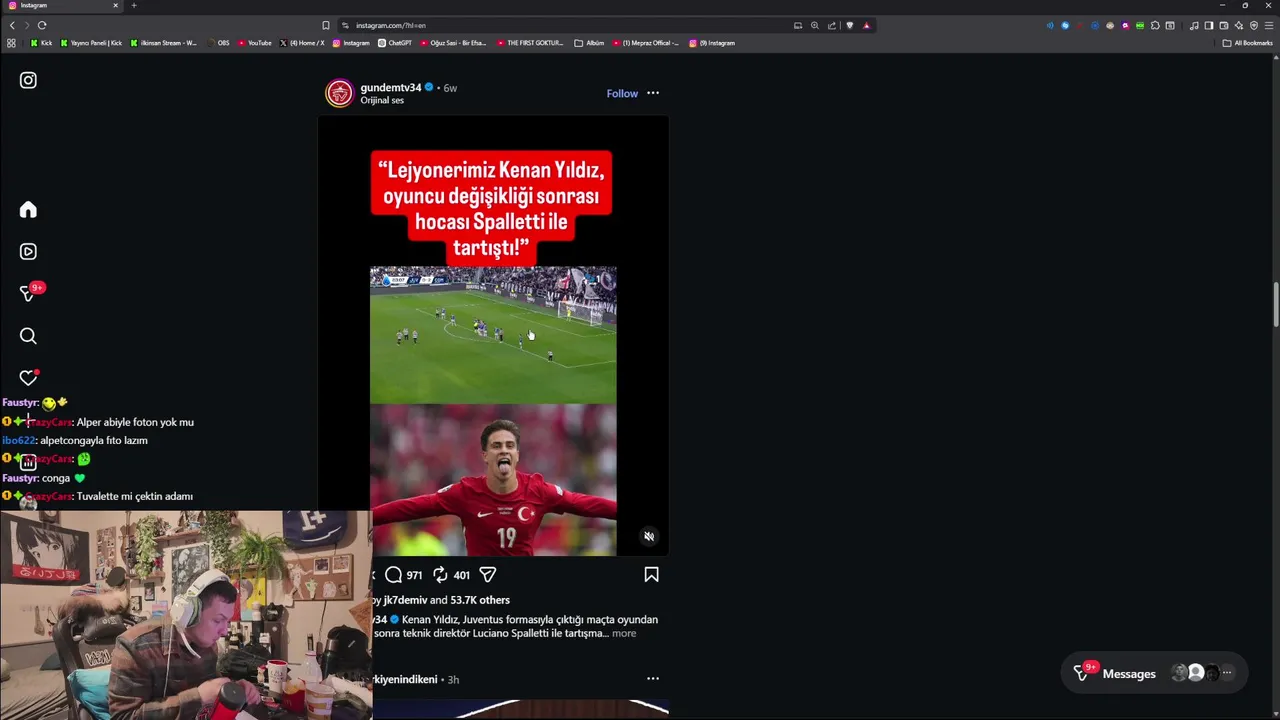Repost the gundemtv34 post
This screenshot has width=1280, height=720.
coord(440,575)
